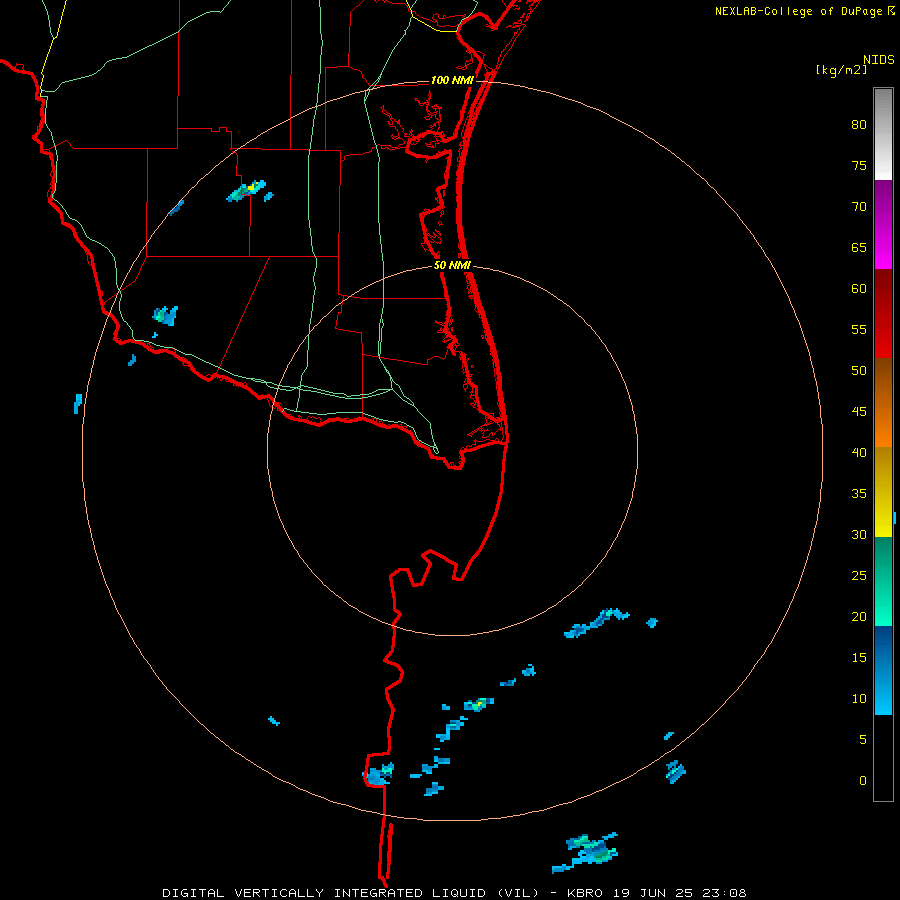Select the 25 value on the scale
The height and width of the screenshot is (900, 900).
click(x=859, y=576)
